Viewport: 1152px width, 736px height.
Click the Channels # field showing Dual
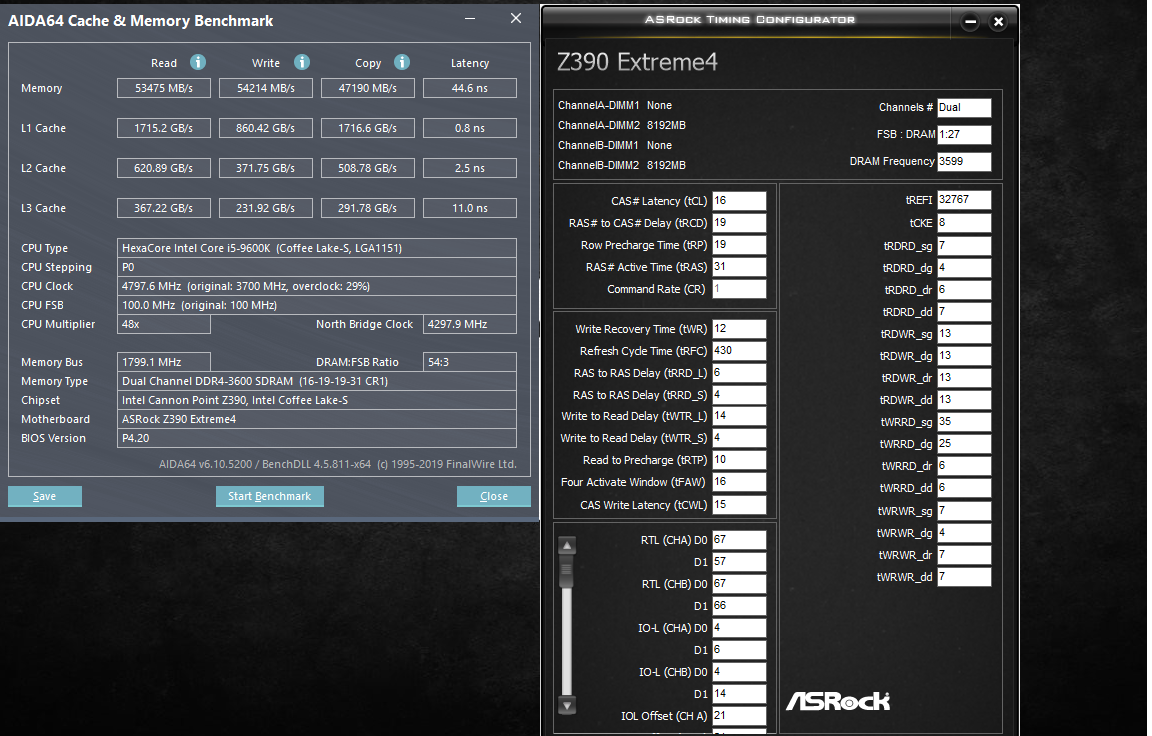click(964, 108)
